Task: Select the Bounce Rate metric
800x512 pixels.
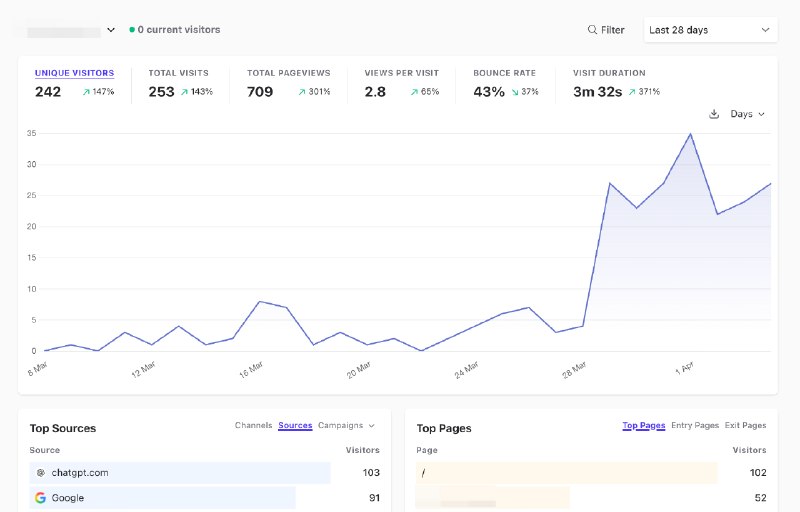Action: (x=504, y=73)
